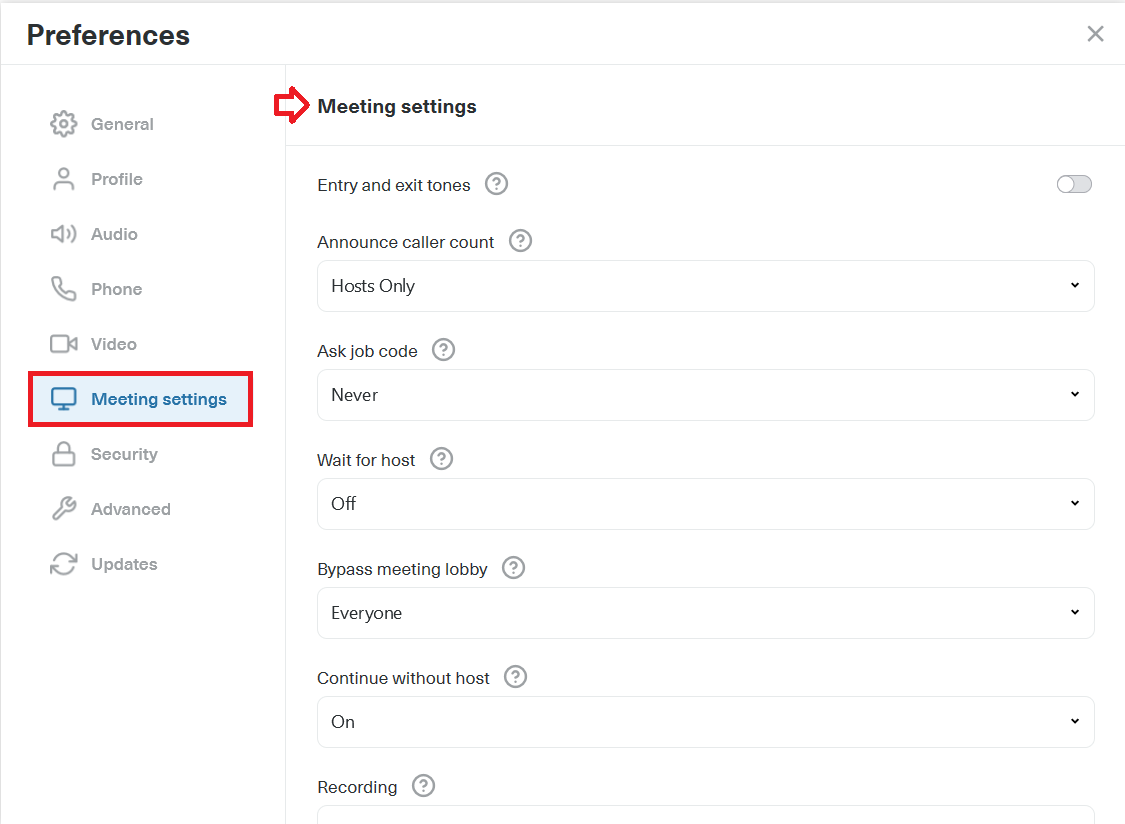Click the Recording question mark

(423, 787)
